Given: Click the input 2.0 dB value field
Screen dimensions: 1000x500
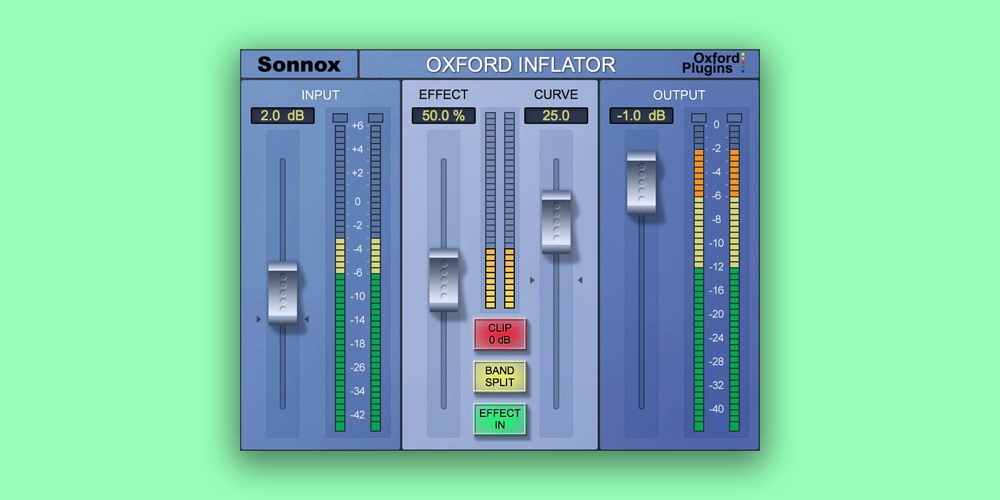Looking at the screenshot, I should [x=282, y=116].
